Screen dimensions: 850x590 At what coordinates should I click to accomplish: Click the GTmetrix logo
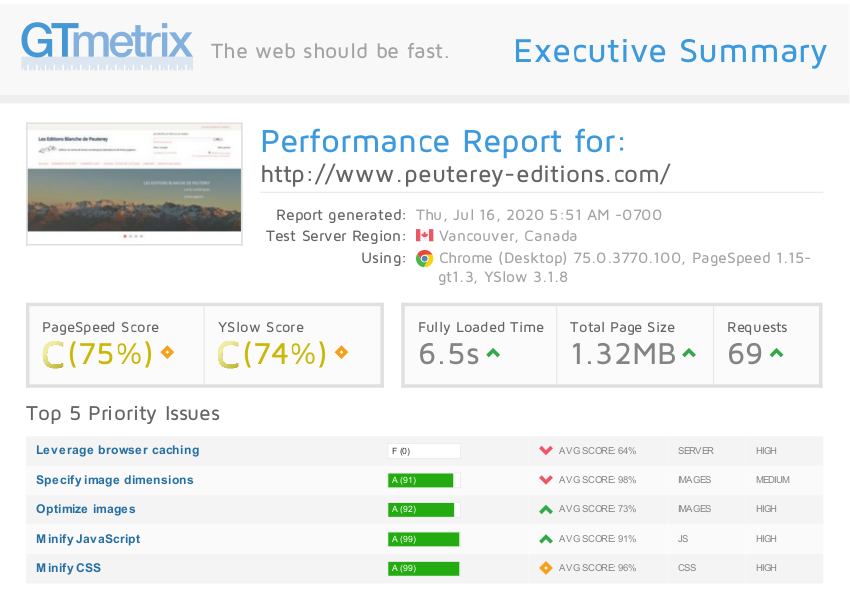click(x=107, y=45)
